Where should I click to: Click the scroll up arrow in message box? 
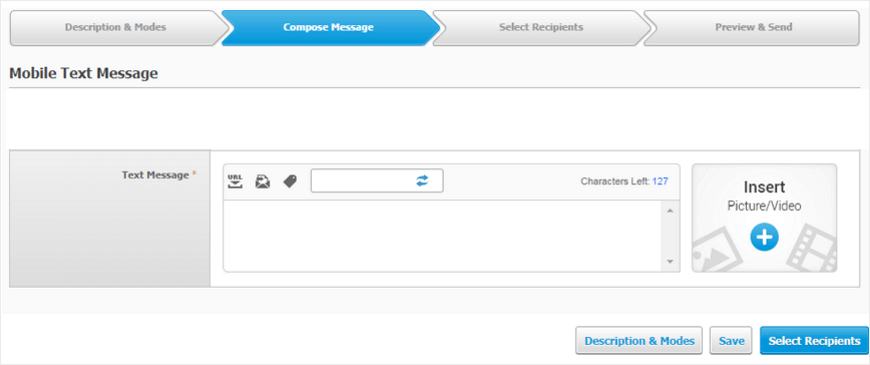(670, 210)
